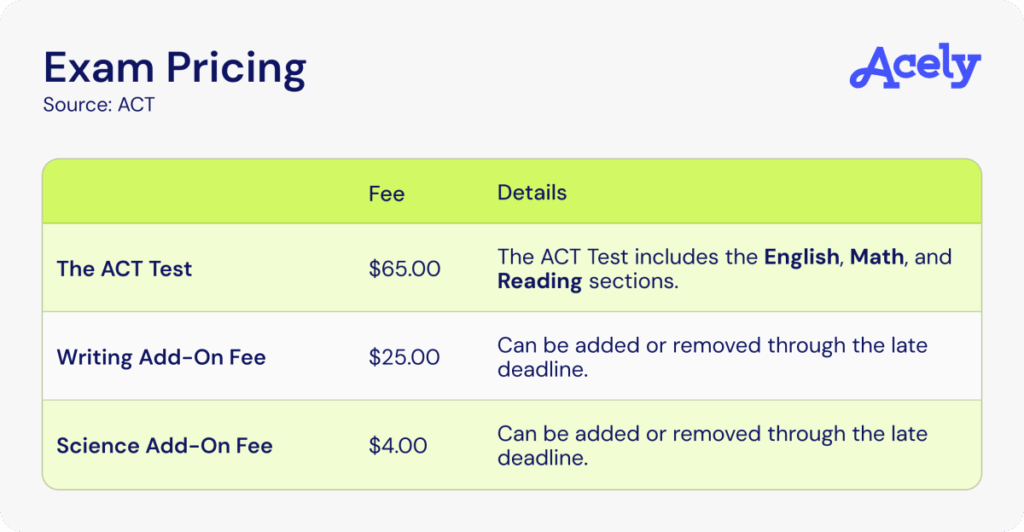Select the "Details" column header
The height and width of the screenshot is (532, 1024).
532,192
